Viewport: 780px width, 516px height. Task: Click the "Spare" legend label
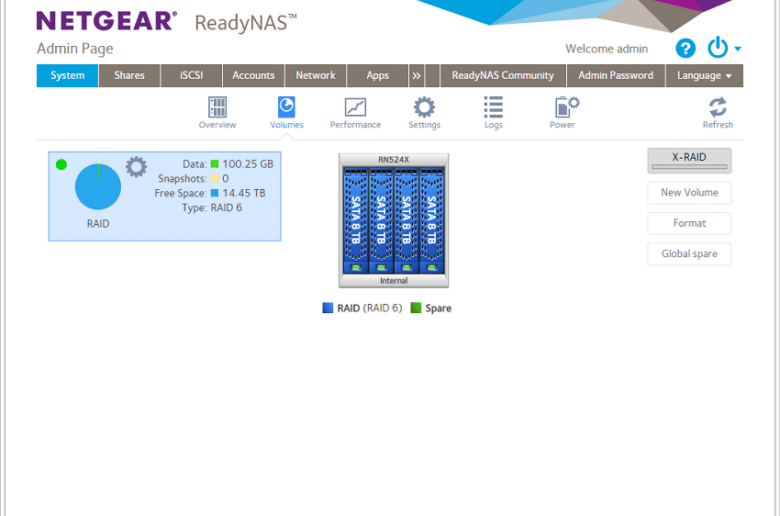(438, 309)
